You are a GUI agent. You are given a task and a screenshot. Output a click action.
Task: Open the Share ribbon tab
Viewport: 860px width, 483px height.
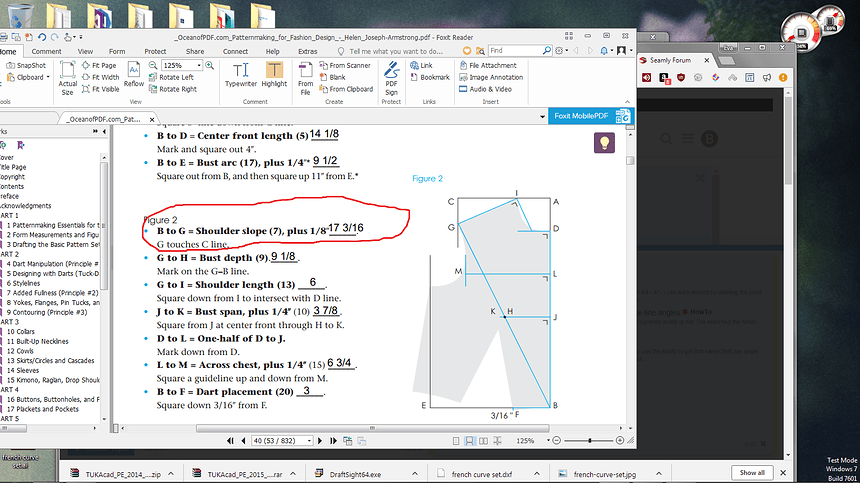tap(195, 52)
